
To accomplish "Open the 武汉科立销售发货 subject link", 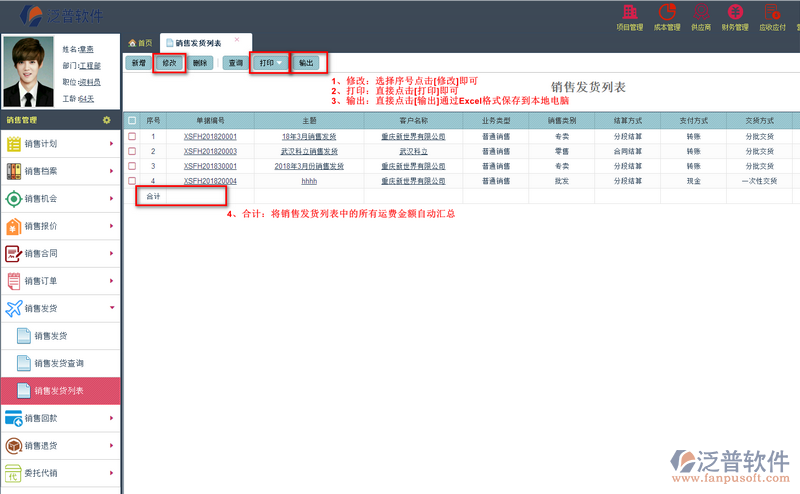I will click(309, 152).
